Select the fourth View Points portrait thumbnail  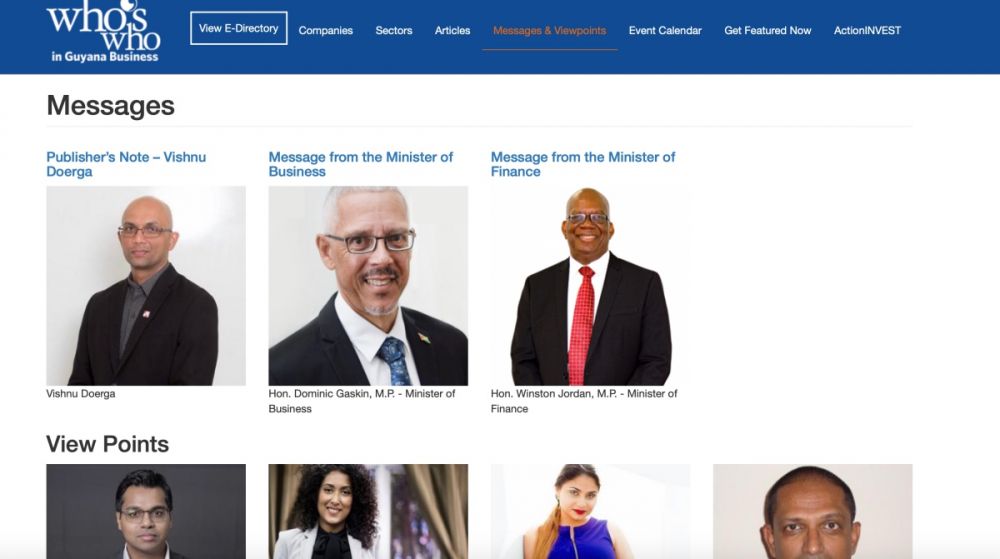point(812,511)
